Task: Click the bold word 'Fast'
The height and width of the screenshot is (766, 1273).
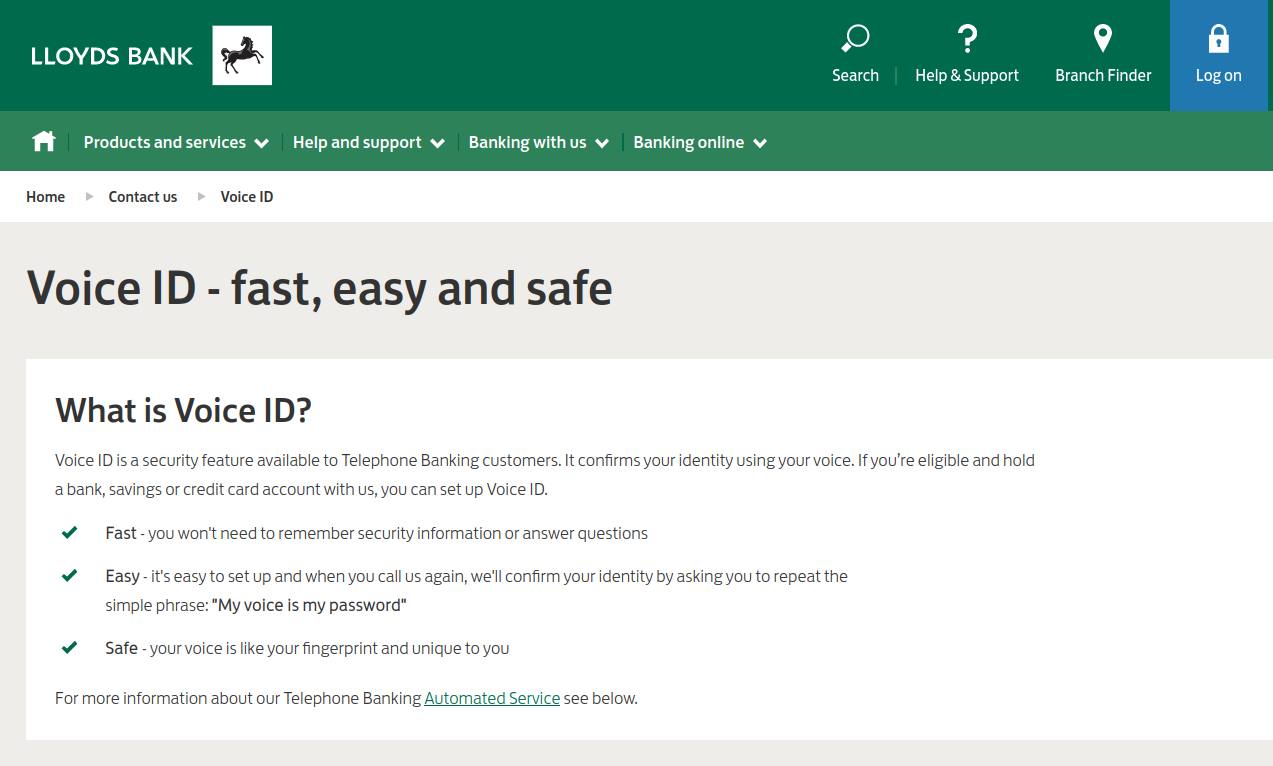Action: point(121,533)
